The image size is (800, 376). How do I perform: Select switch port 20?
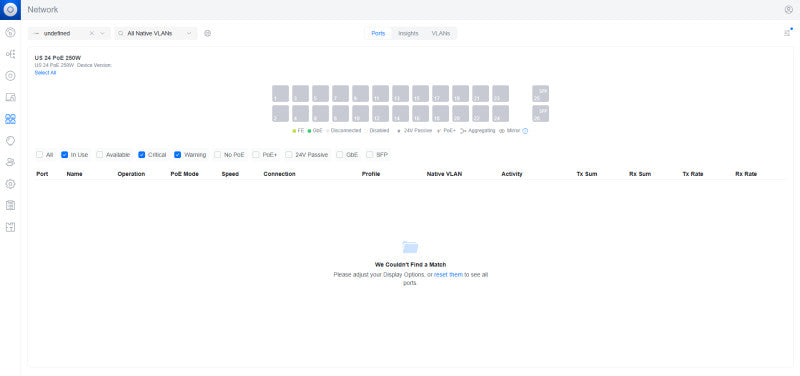(460, 113)
